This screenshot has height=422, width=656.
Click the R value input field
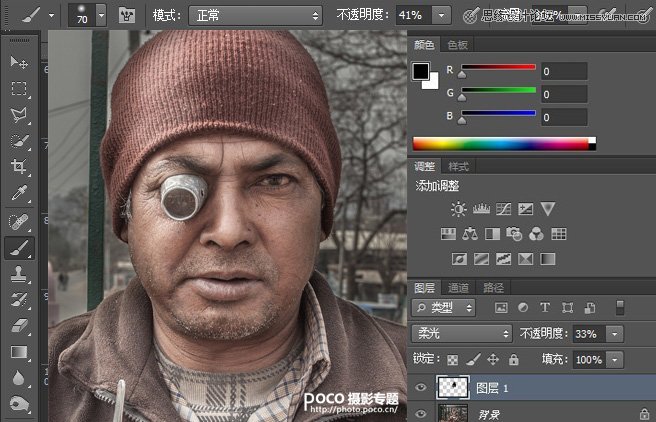[564, 71]
